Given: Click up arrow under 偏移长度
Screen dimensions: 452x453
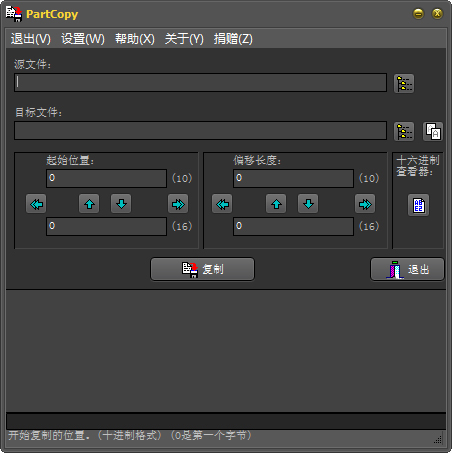Looking at the screenshot, I should click(x=276, y=204).
